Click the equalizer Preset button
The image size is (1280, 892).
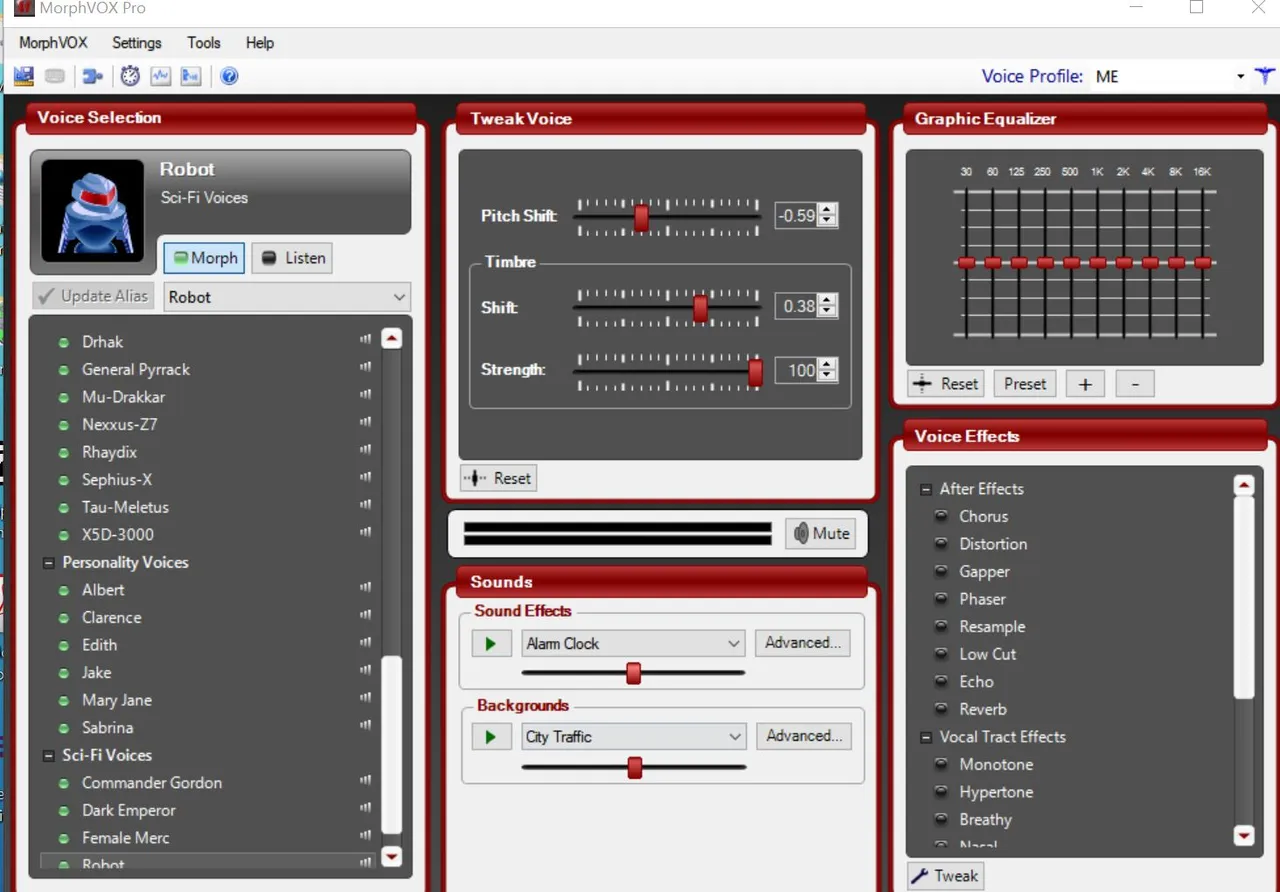point(1025,384)
